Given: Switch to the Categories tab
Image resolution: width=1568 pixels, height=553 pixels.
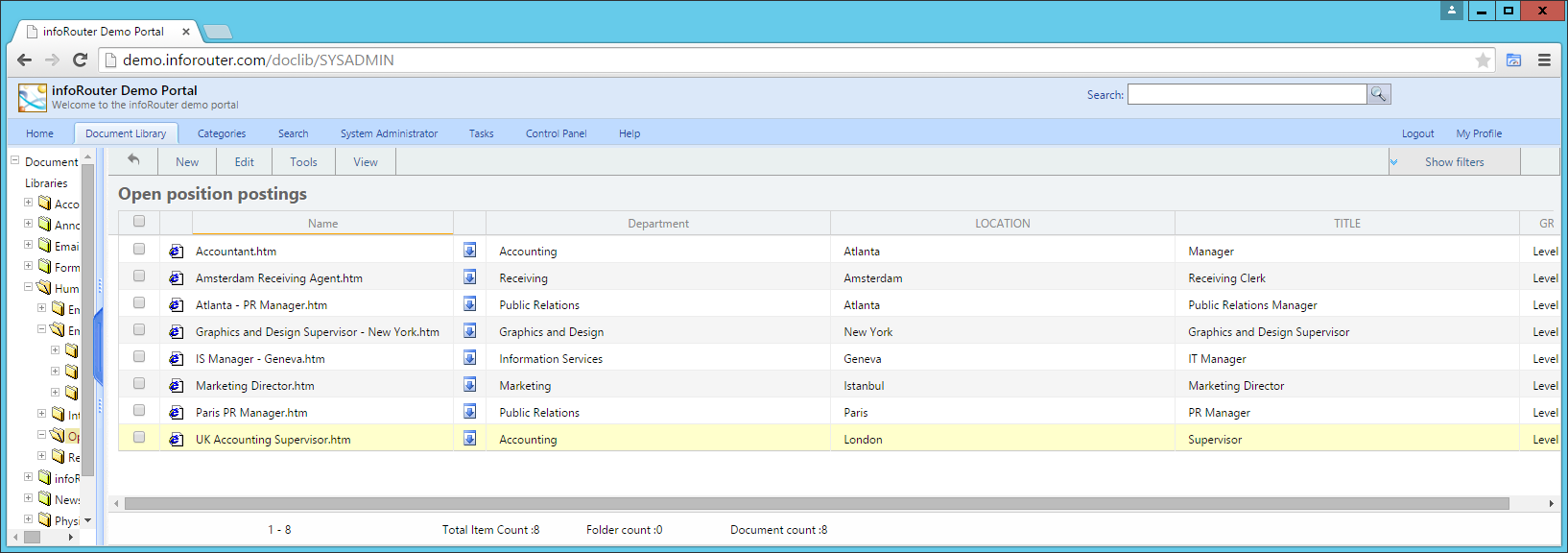Looking at the screenshot, I should [x=222, y=133].
